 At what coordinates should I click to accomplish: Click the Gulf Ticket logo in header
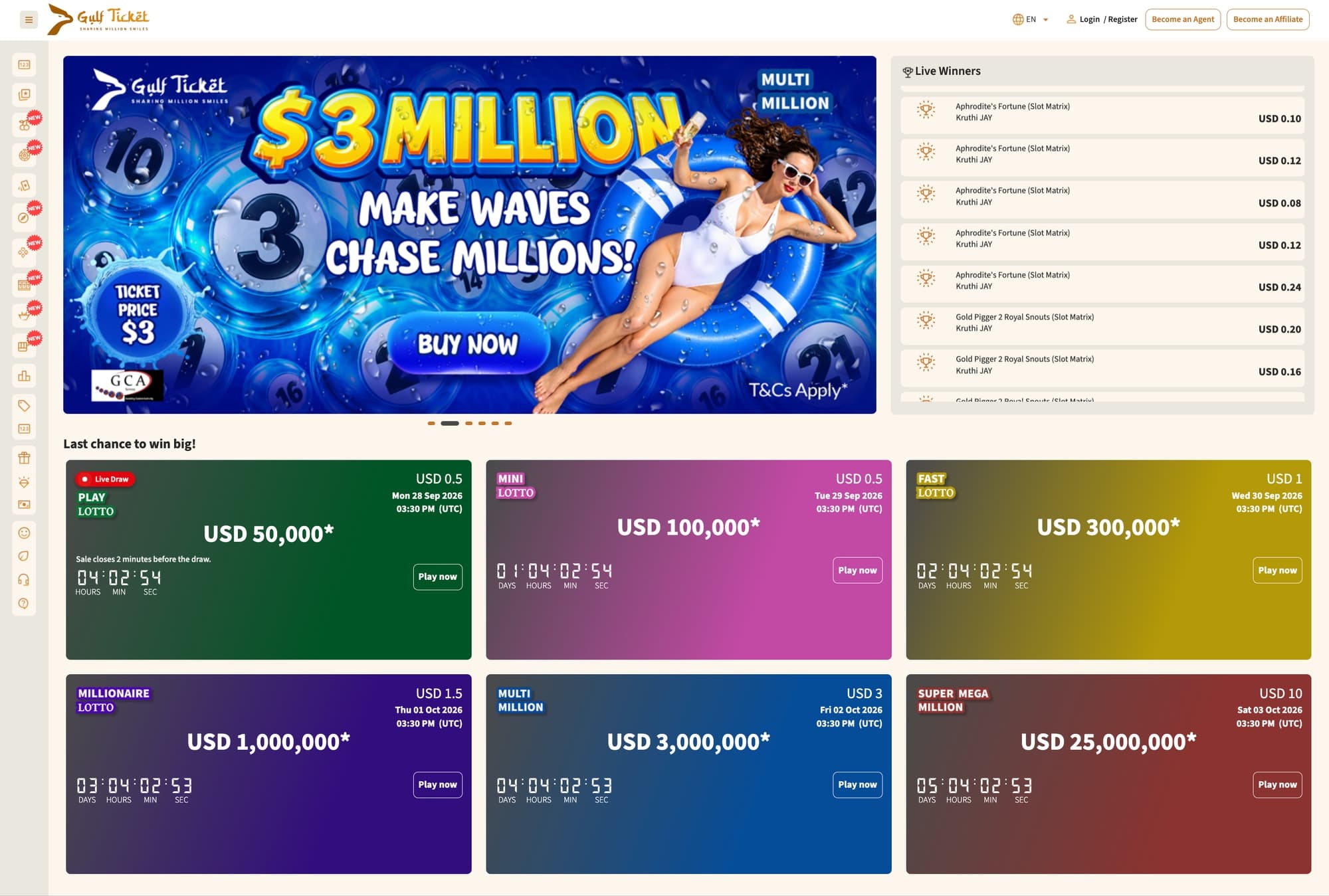point(99,19)
